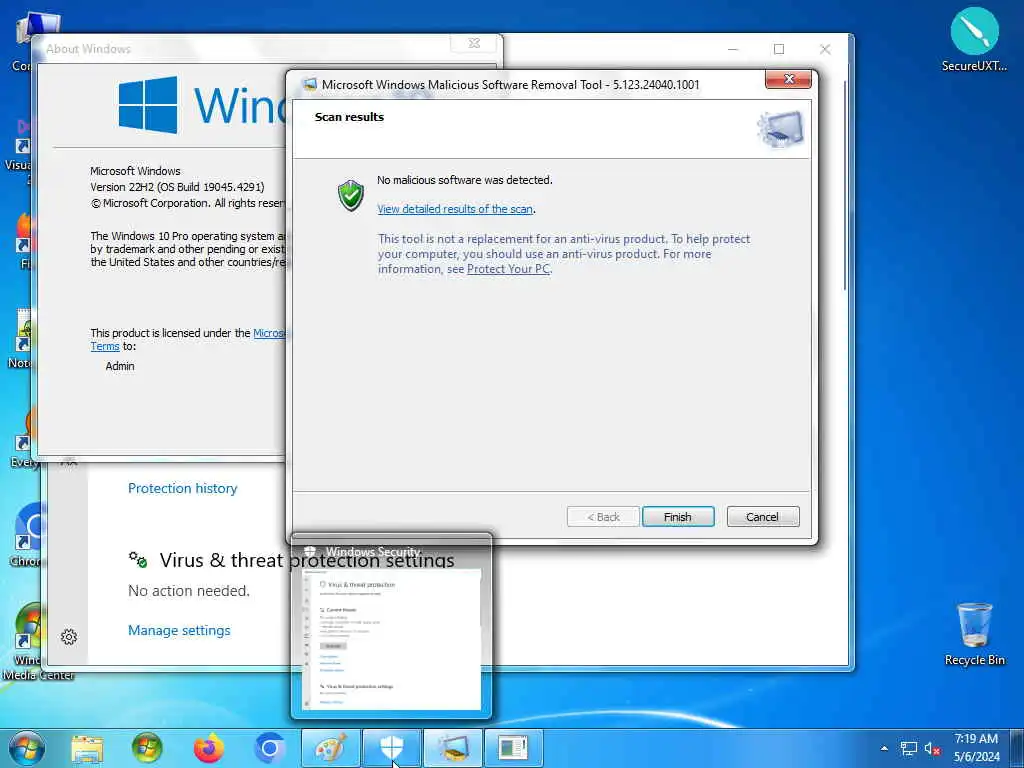Close the About Windows dialog
The width and height of the screenshot is (1024, 768).
(x=474, y=43)
